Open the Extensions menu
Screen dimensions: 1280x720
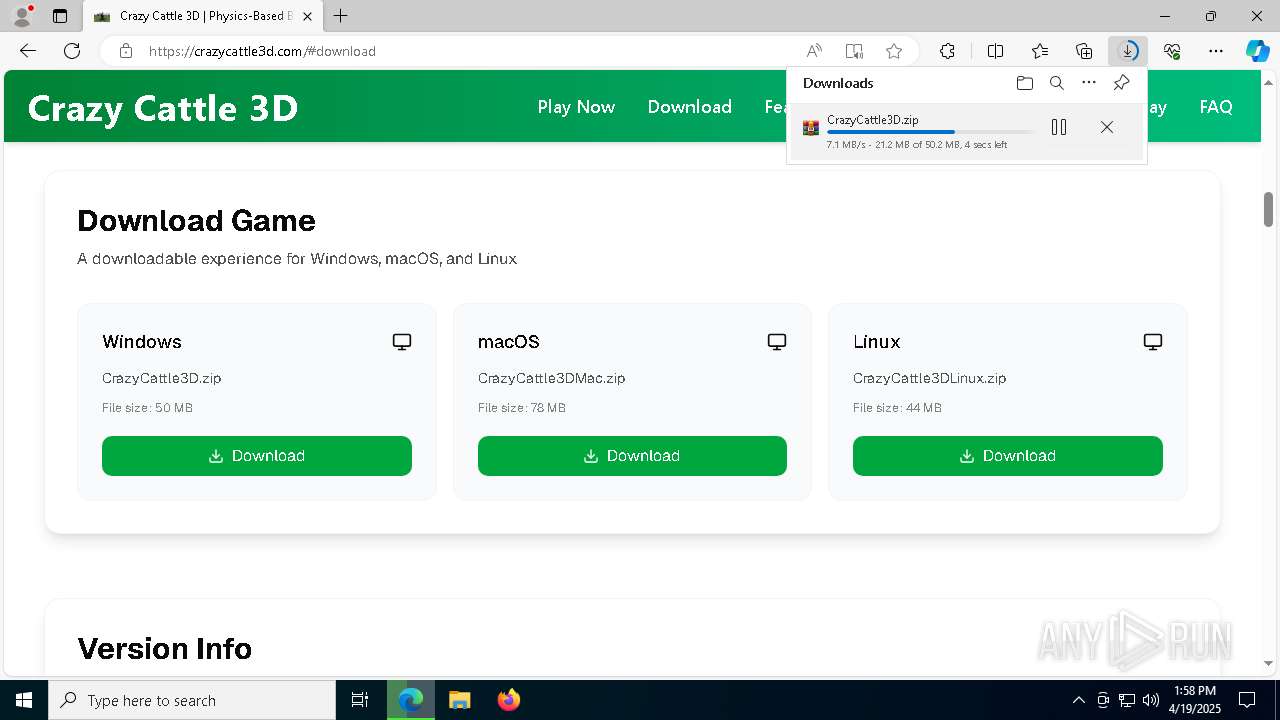pos(947,51)
